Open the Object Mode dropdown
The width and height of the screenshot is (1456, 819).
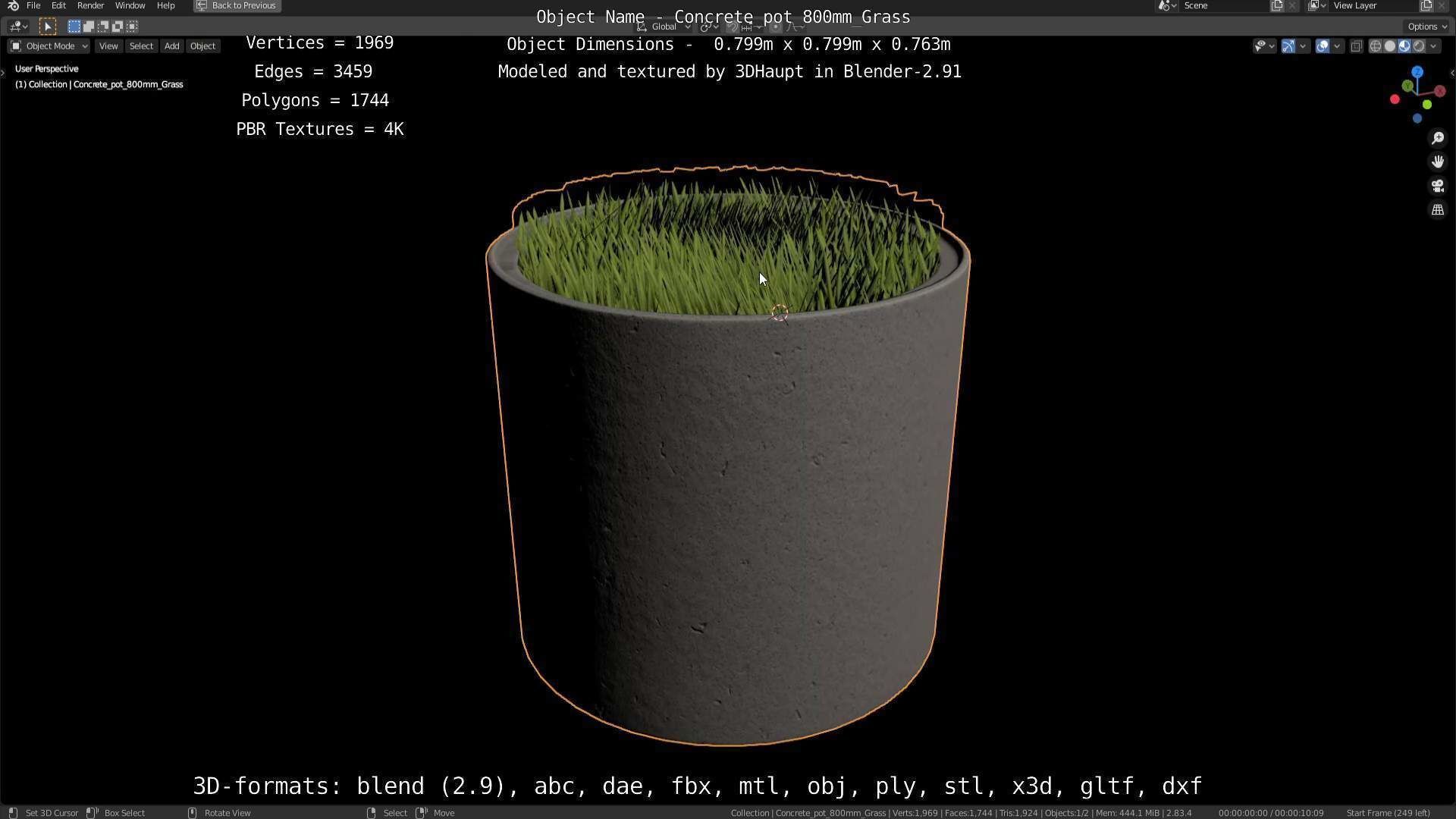[49, 46]
